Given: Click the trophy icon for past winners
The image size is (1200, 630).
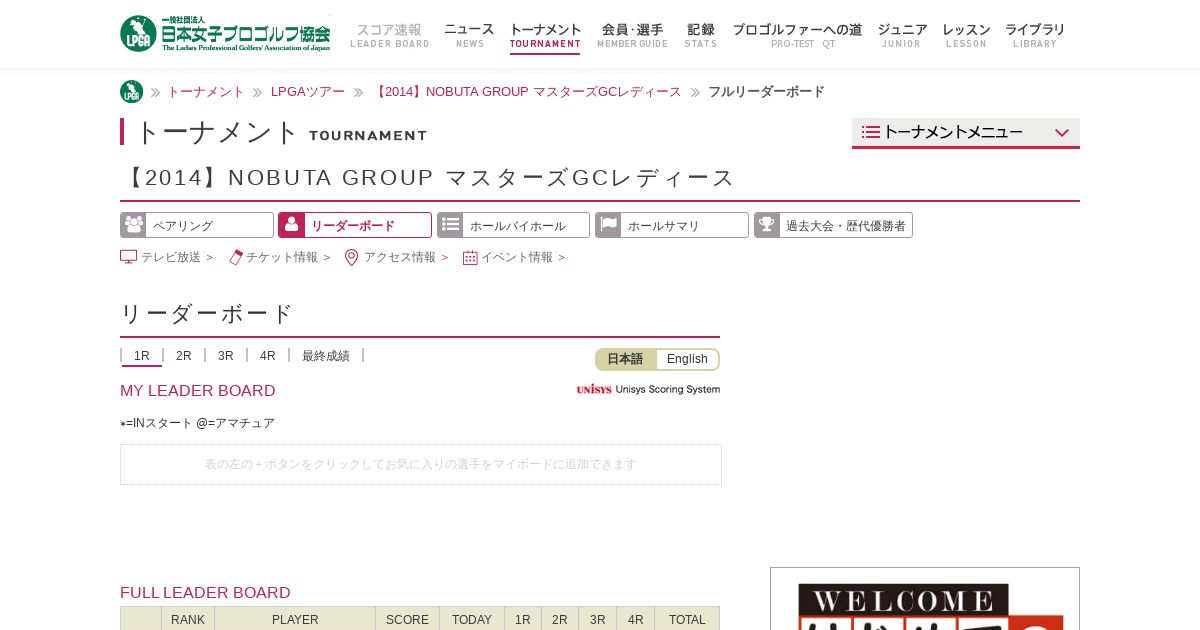Looking at the screenshot, I should [767, 225].
